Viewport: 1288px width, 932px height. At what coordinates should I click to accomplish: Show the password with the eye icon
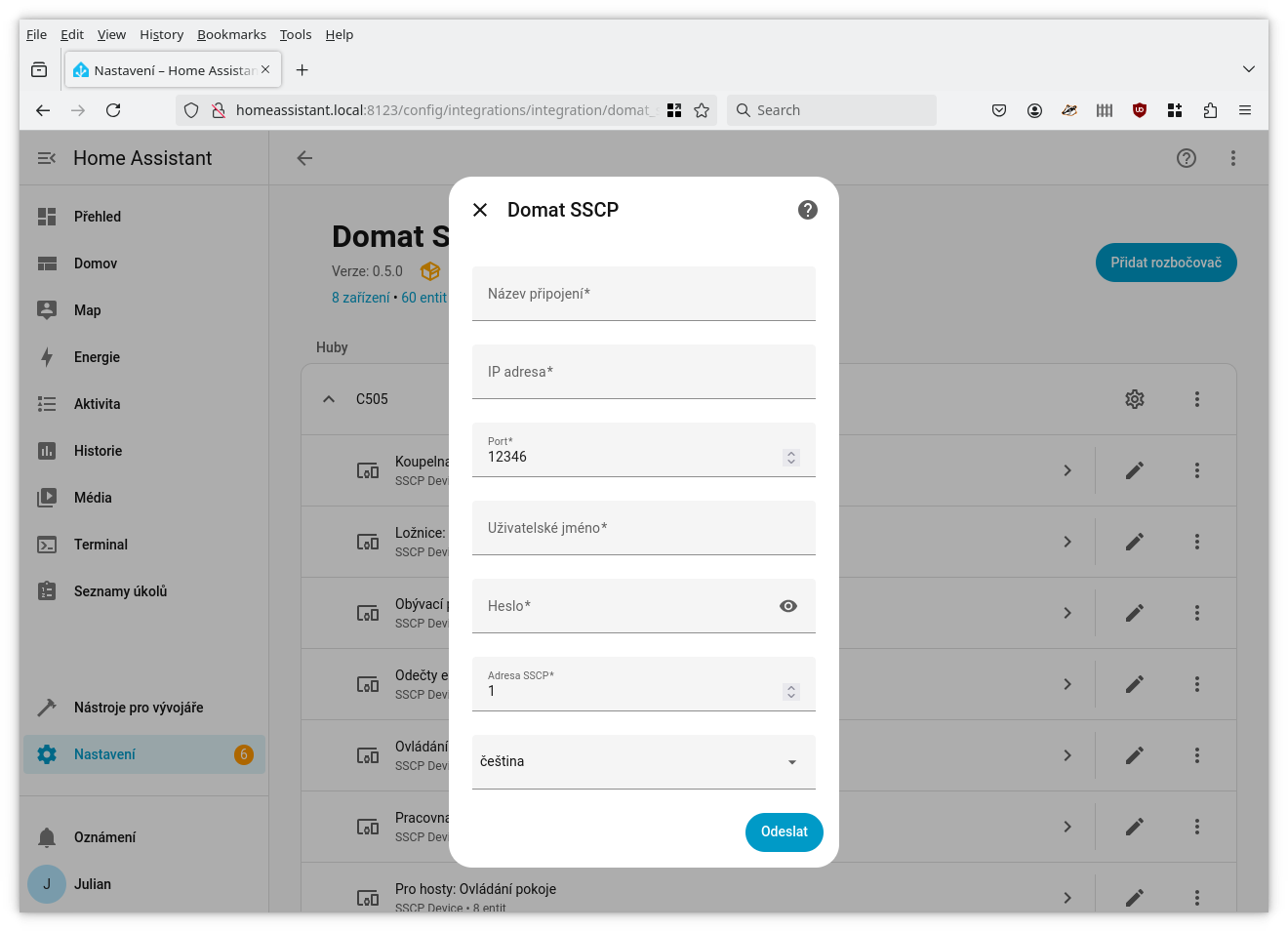pyautogui.click(x=788, y=606)
